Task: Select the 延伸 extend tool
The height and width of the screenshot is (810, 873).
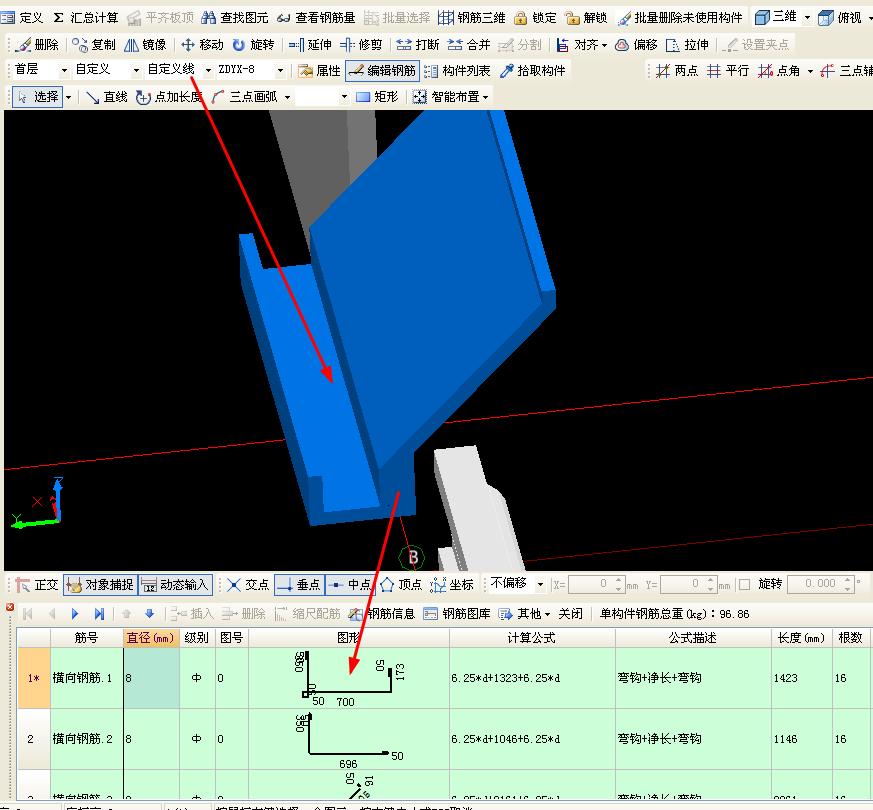Action: [310, 45]
